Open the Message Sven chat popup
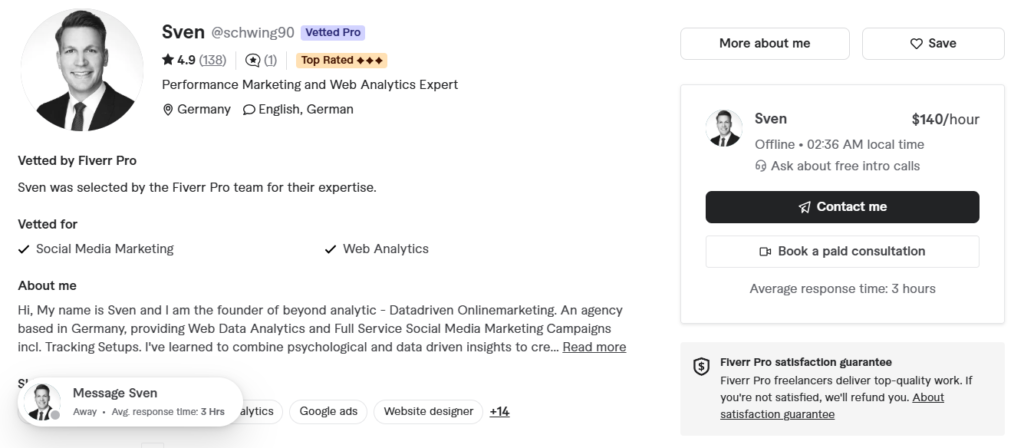Viewport: 1024px width, 448px height. [x=131, y=402]
